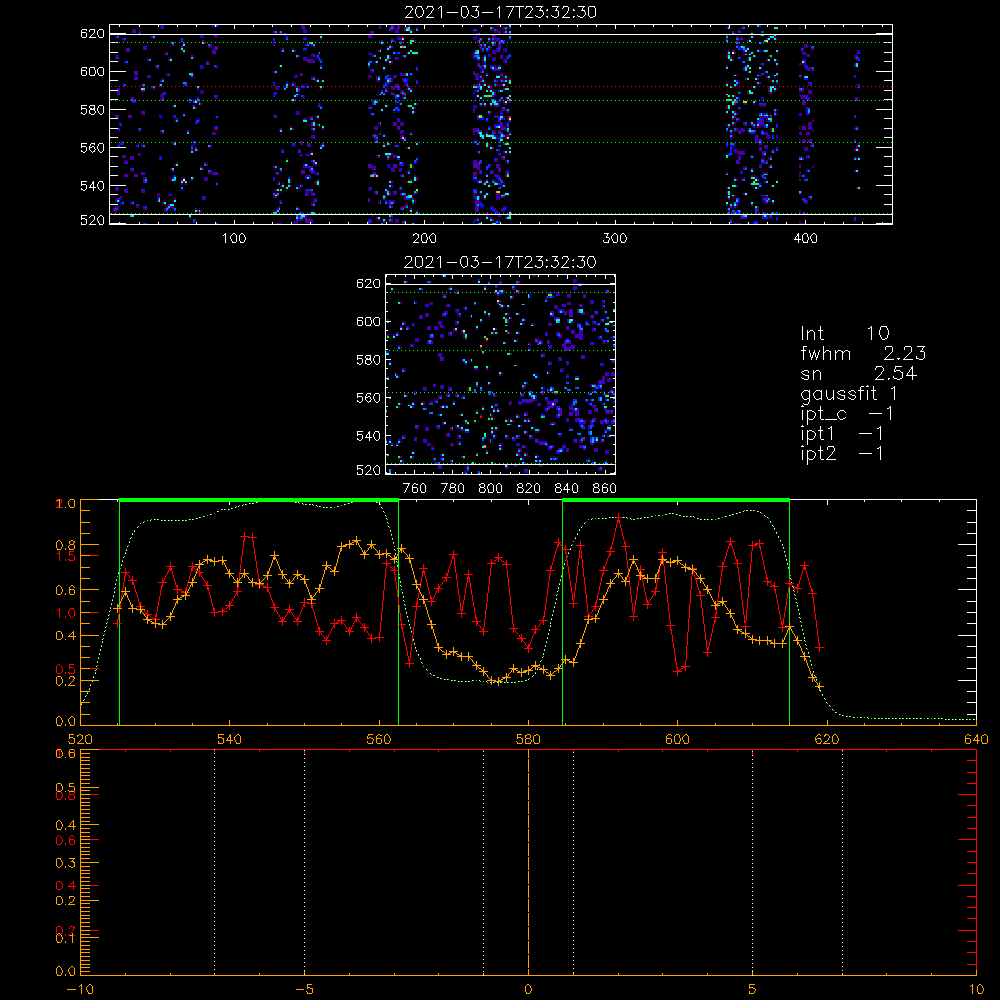1000x1000 pixels.
Task: Select the 'sn 2.54' value text
Action: [858, 374]
